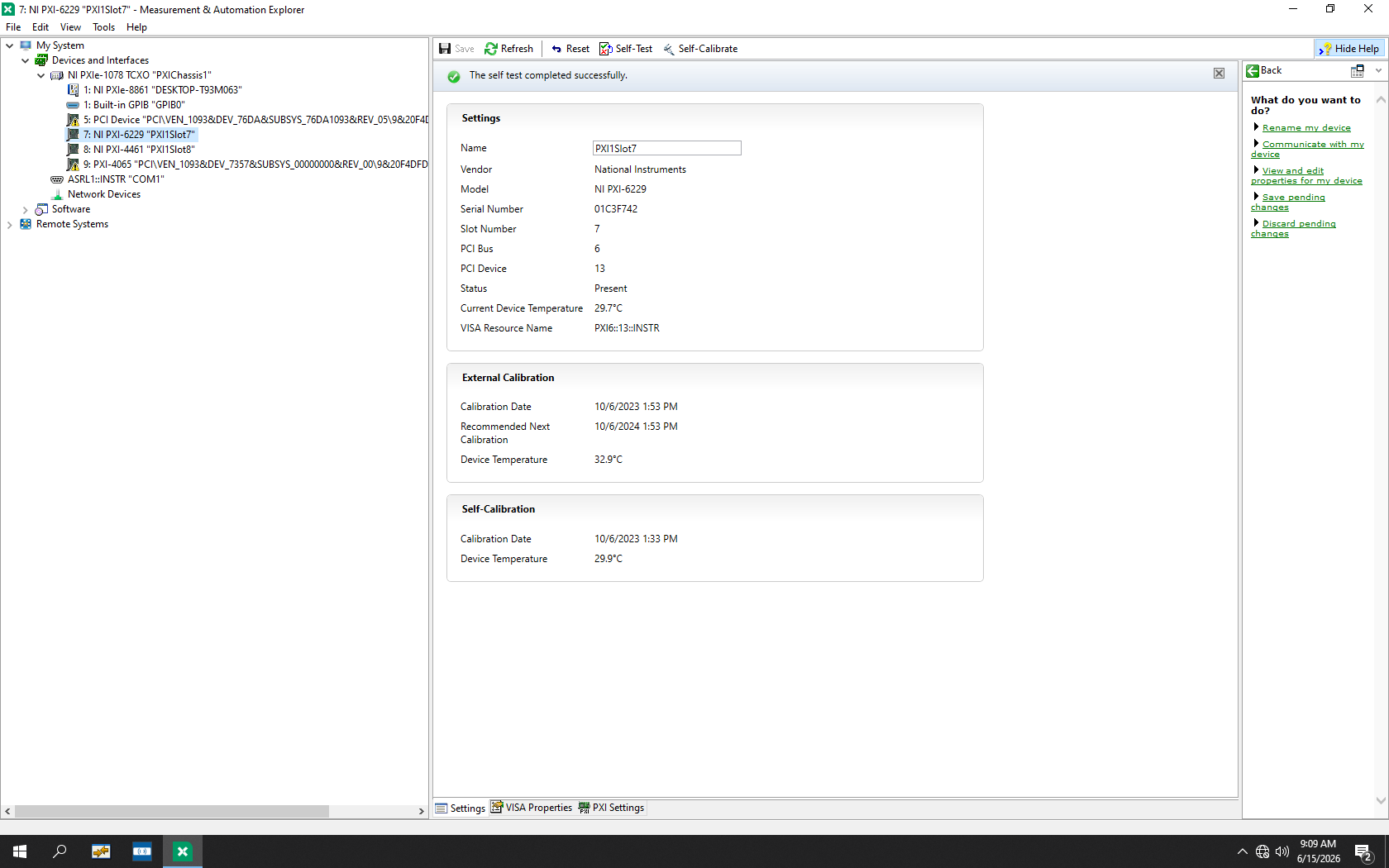Screen dimensions: 1389x868
Task: Click the GPIB0 interface icon
Action: coord(73,105)
